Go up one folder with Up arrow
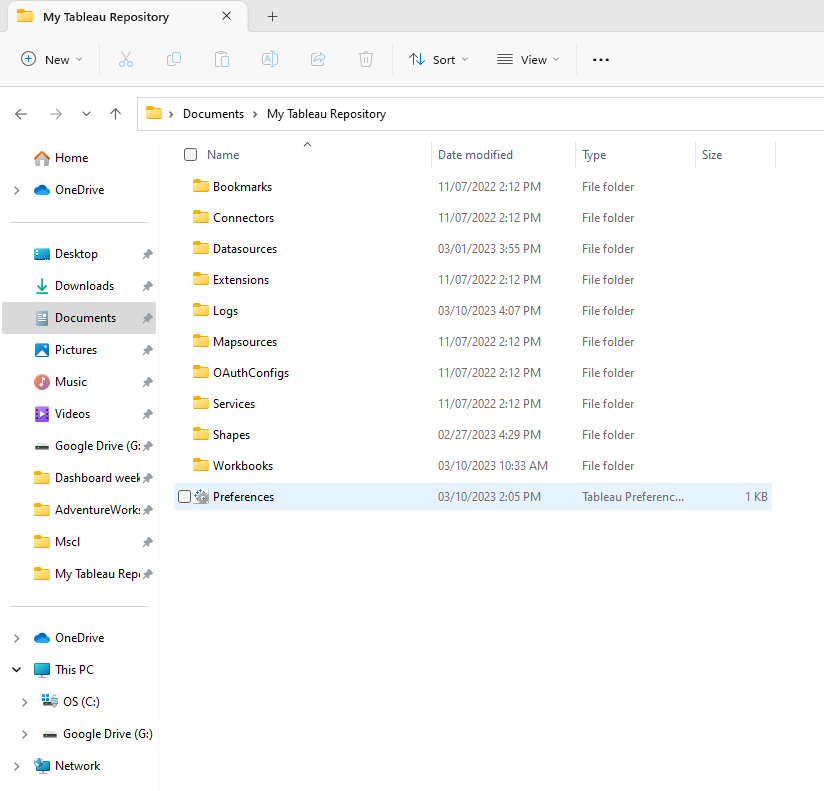The image size is (824, 791). (x=116, y=114)
